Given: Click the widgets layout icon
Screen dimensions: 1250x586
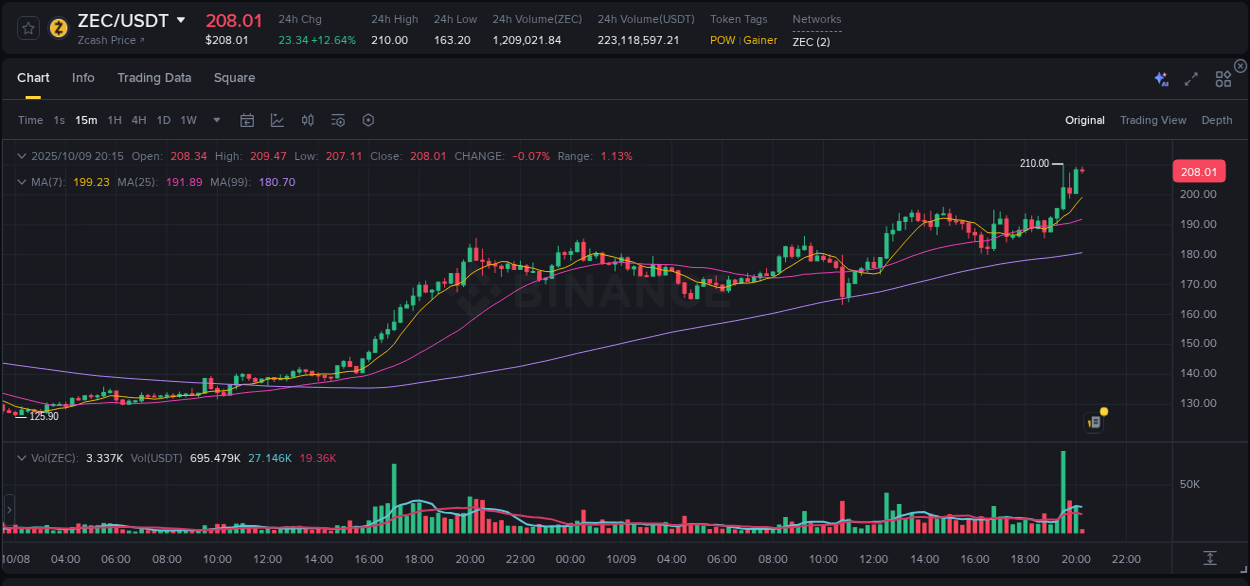Looking at the screenshot, I should click(1222, 78).
